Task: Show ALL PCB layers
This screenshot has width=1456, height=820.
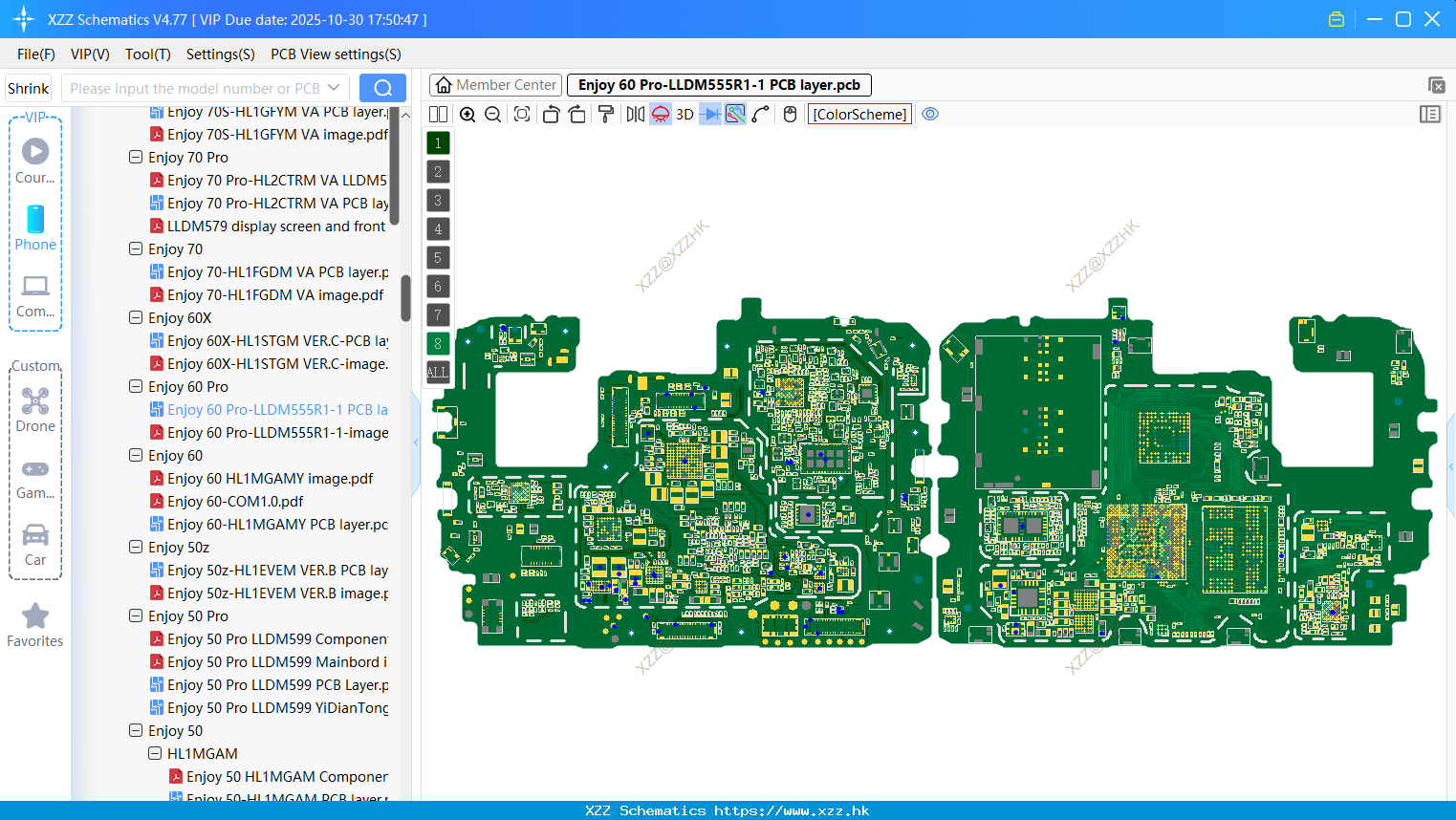Action: point(438,372)
